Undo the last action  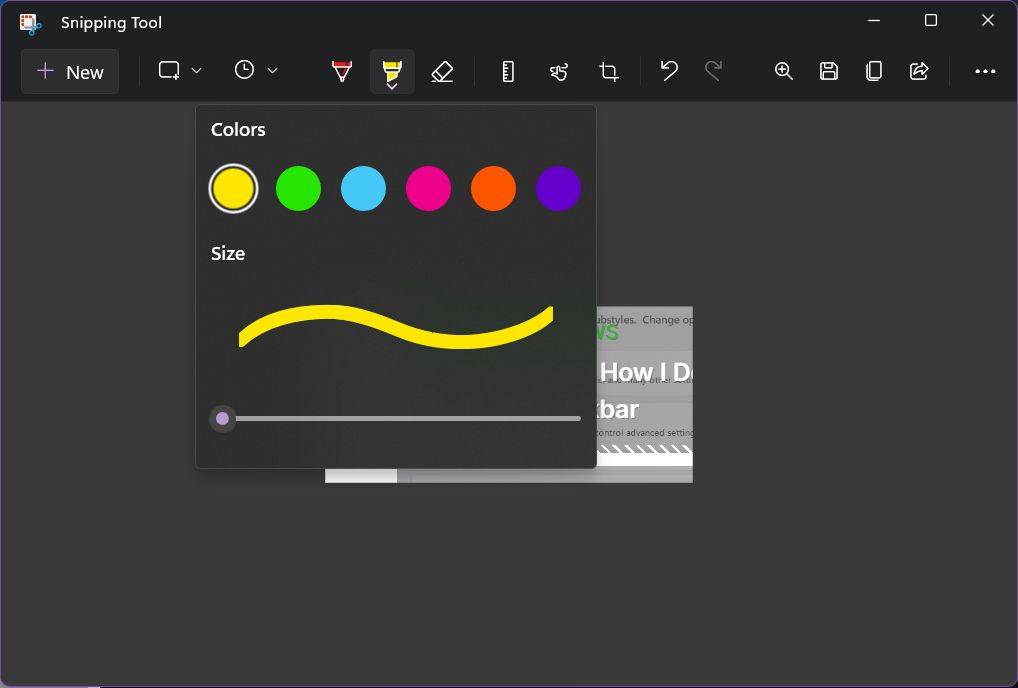click(669, 71)
